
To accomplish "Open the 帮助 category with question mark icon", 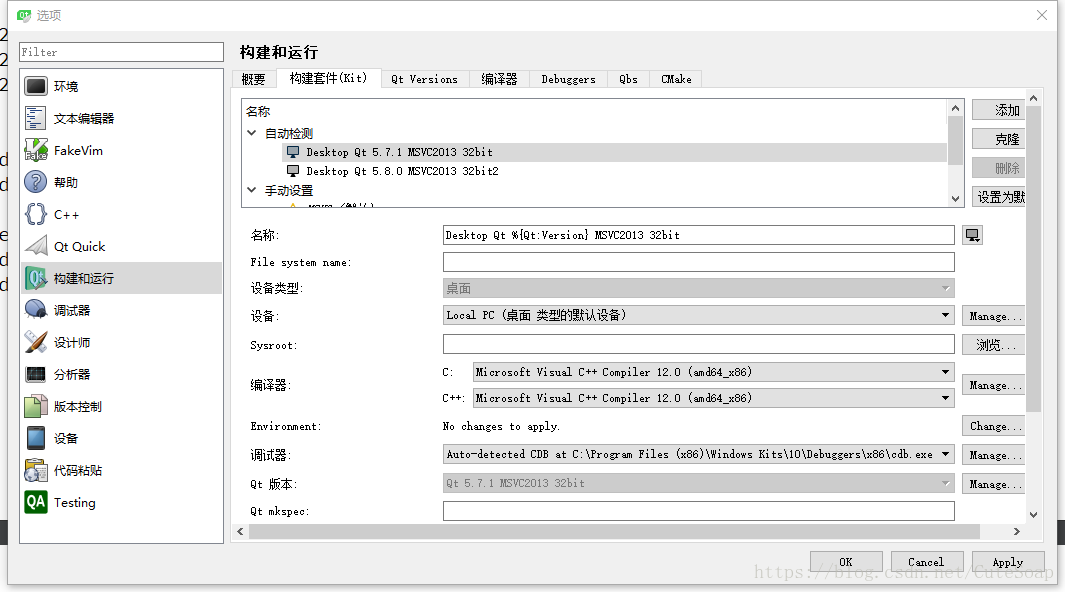I will tap(121, 182).
